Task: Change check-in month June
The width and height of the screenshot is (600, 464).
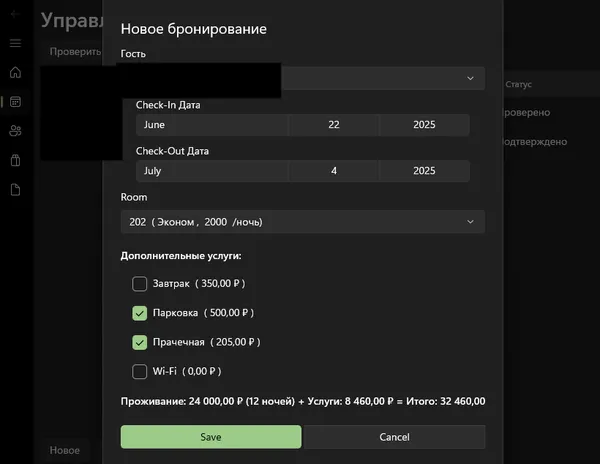Action: click(212, 125)
